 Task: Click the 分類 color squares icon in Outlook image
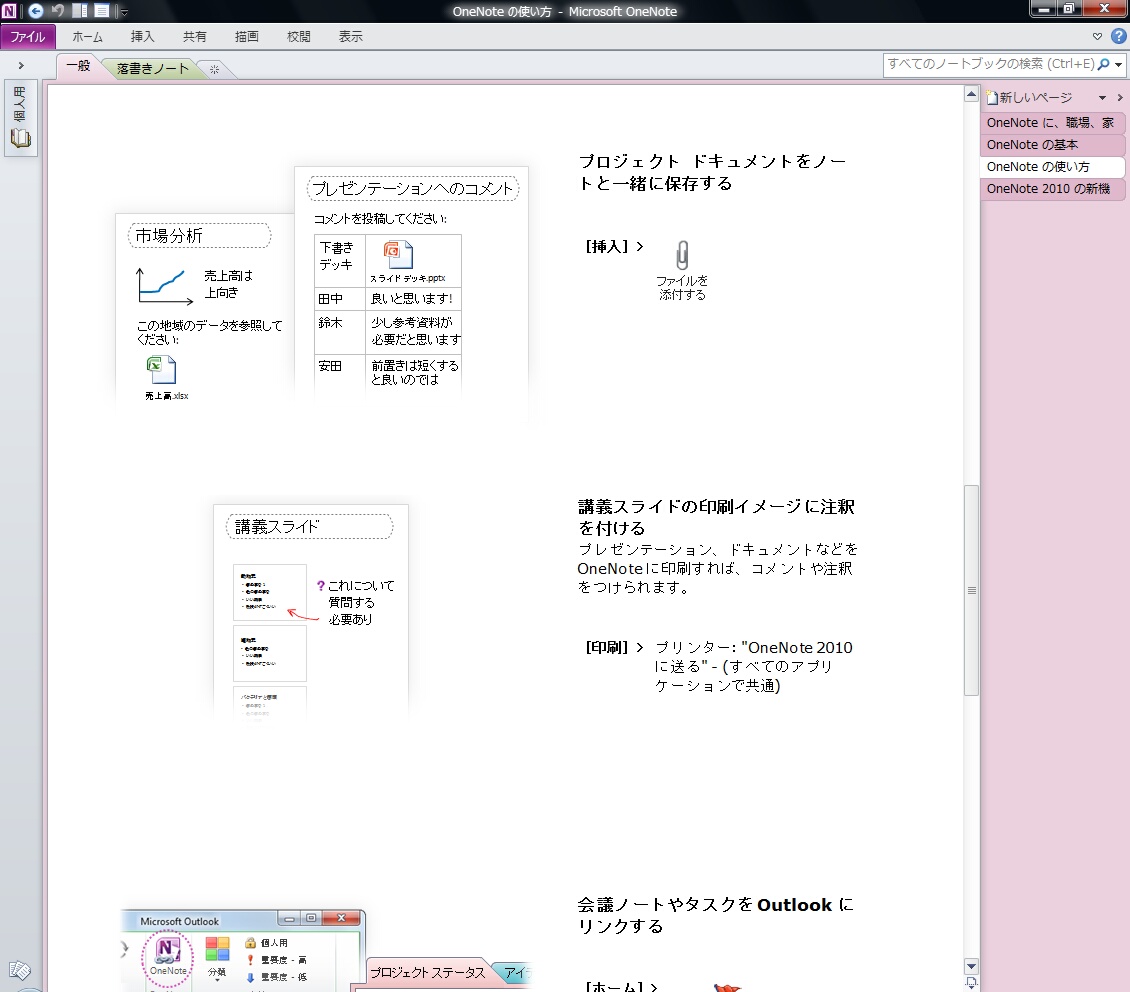[x=217, y=949]
